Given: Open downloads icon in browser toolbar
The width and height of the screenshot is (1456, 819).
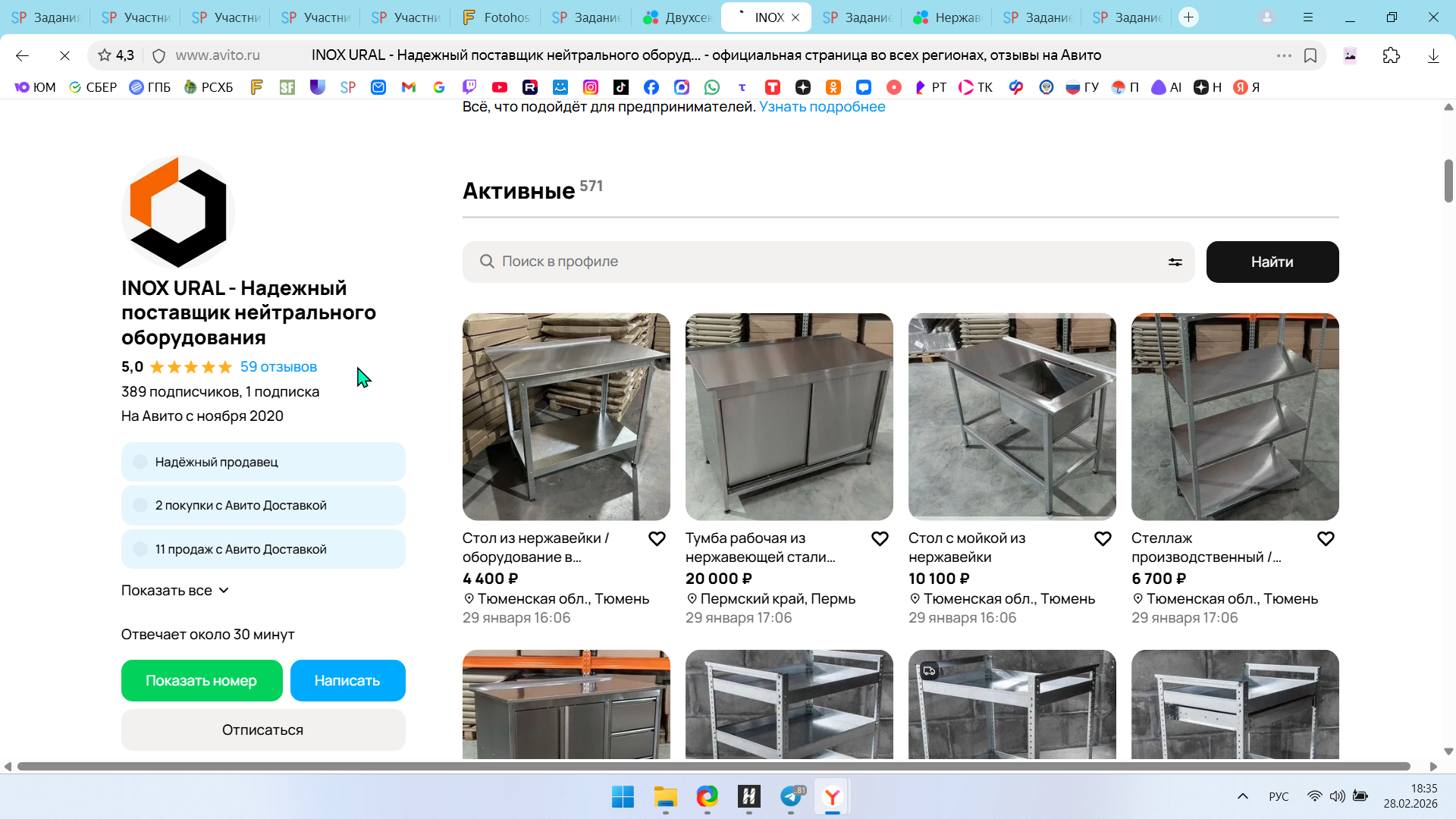Looking at the screenshot, I should (1433, 55).
